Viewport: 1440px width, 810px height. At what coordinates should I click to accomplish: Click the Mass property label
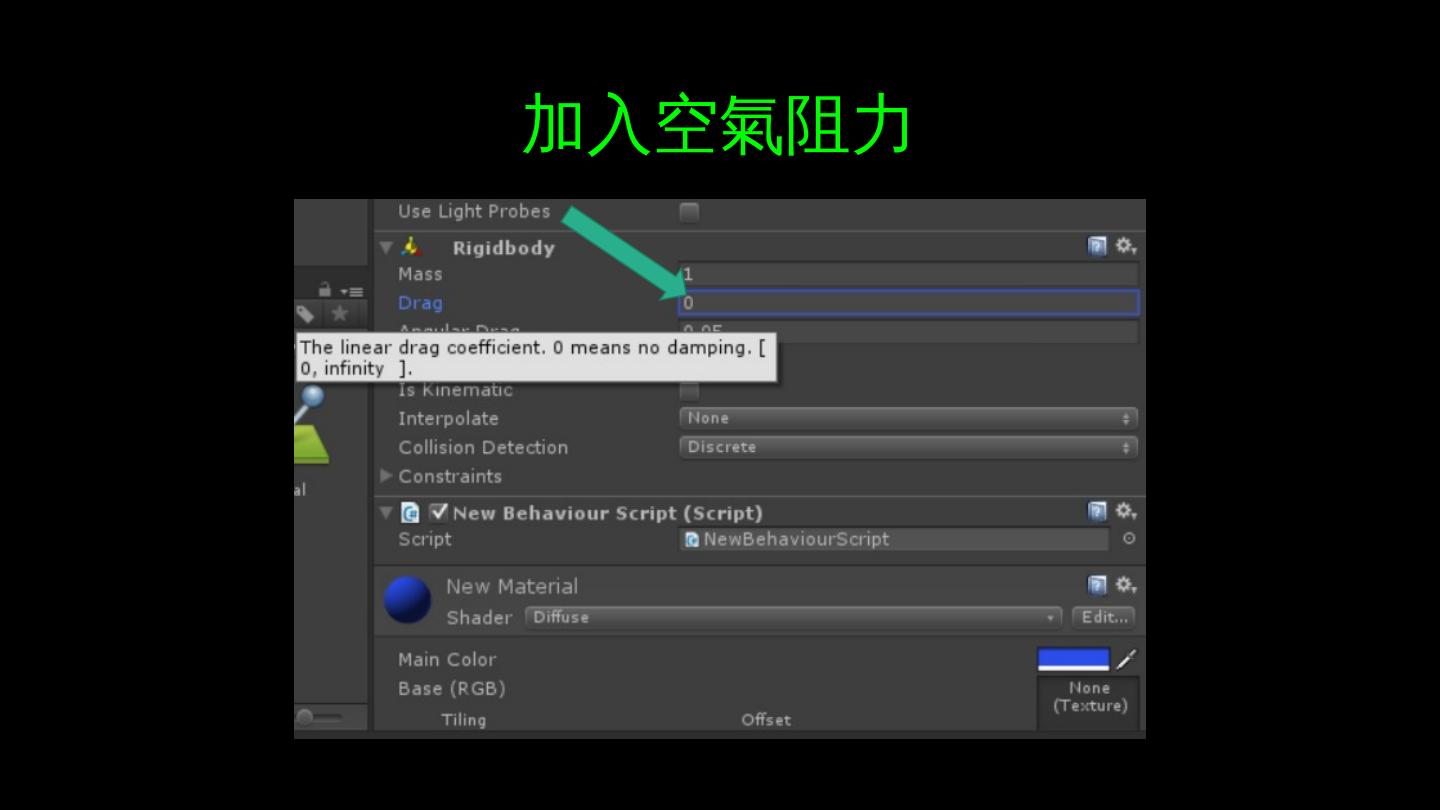pos(420,274)
